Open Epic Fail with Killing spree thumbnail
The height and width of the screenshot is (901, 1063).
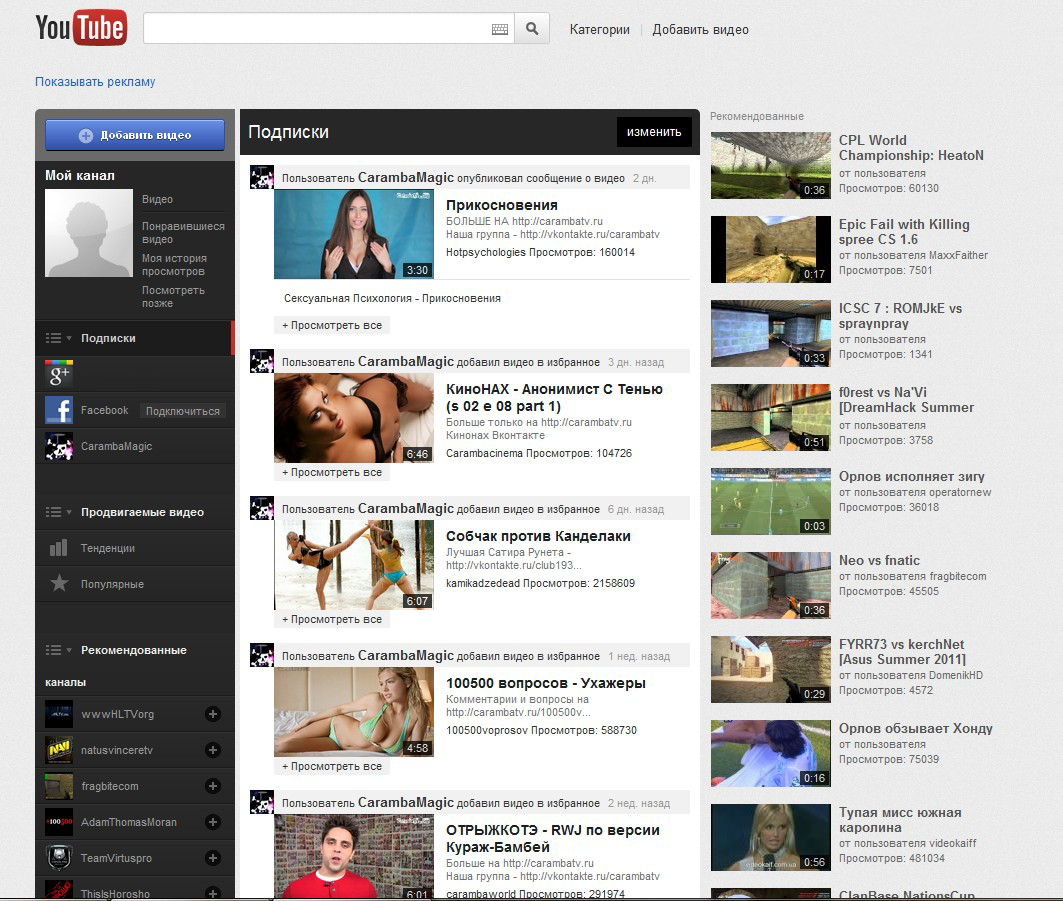point(771,249)
